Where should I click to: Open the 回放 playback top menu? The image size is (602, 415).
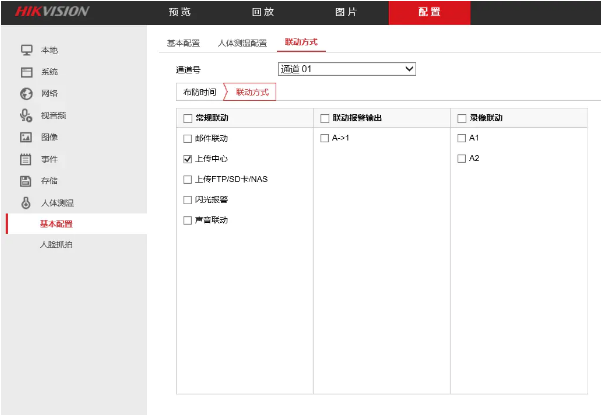tap(261, 12)
